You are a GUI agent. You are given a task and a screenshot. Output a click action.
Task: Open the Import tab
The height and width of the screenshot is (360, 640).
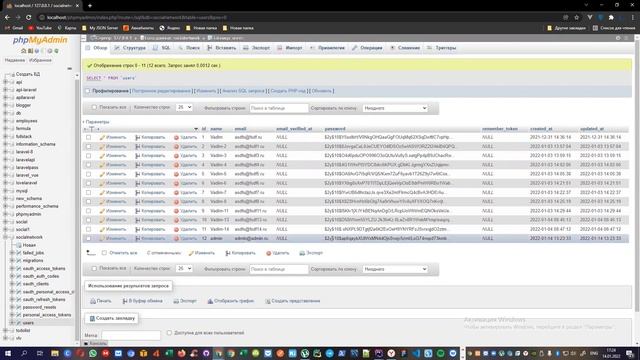[290, 48]
